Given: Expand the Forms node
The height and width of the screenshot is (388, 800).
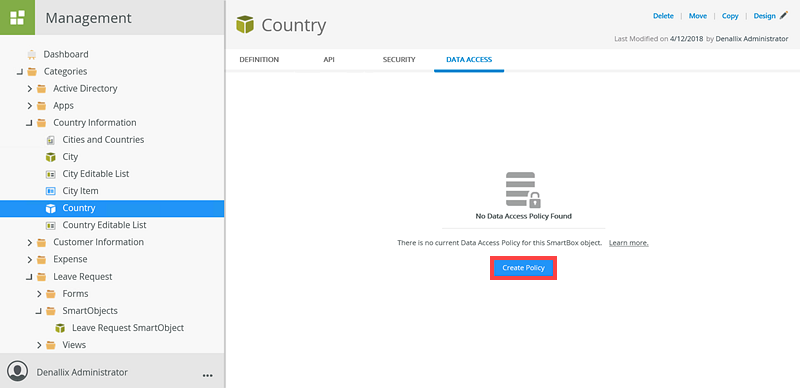Looking at the screenshot, I should point(39,294).
